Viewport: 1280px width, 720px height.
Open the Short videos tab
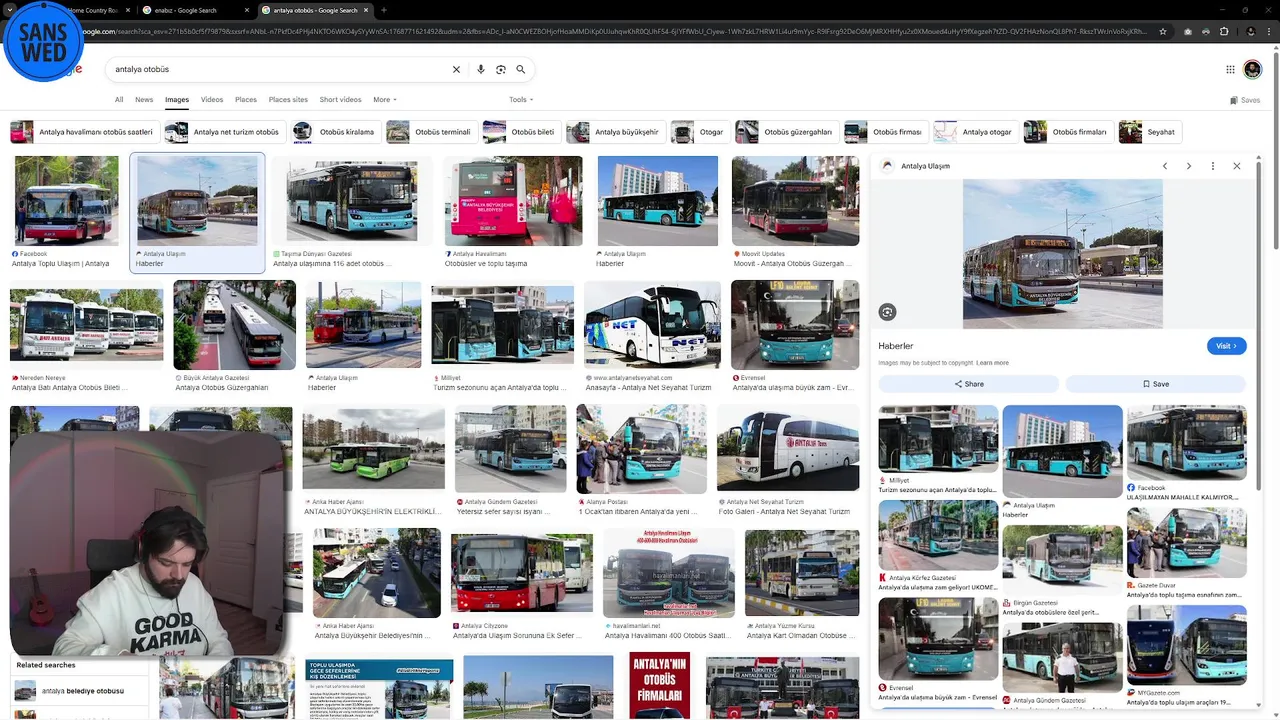pyautogui.click(x=340, y=100)
